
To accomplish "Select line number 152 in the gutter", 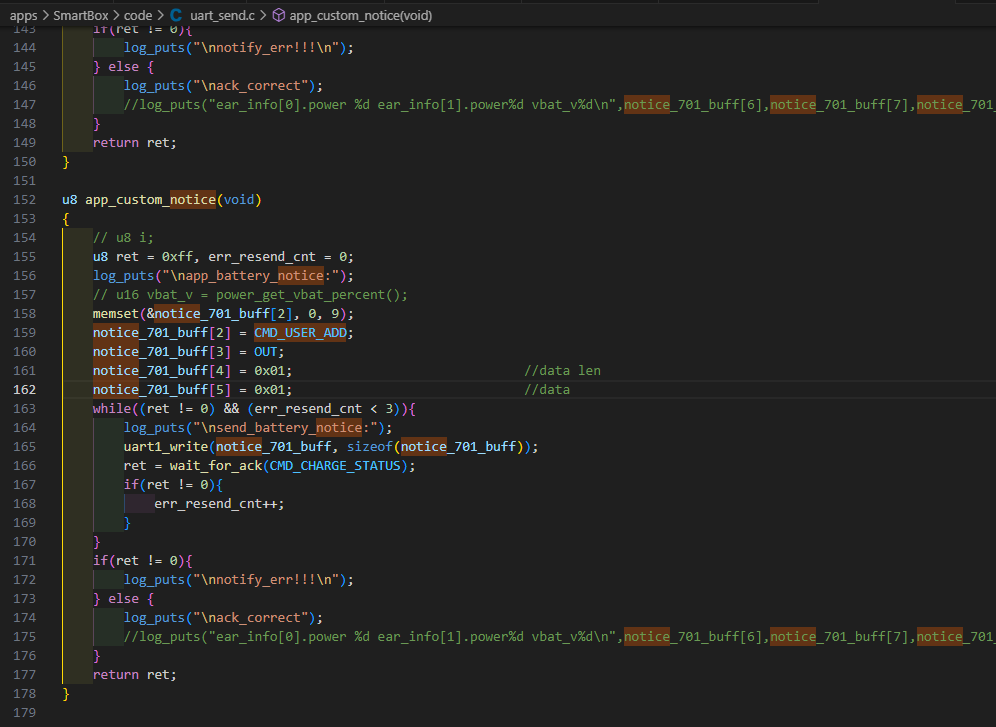I will (x=25, y=199).
